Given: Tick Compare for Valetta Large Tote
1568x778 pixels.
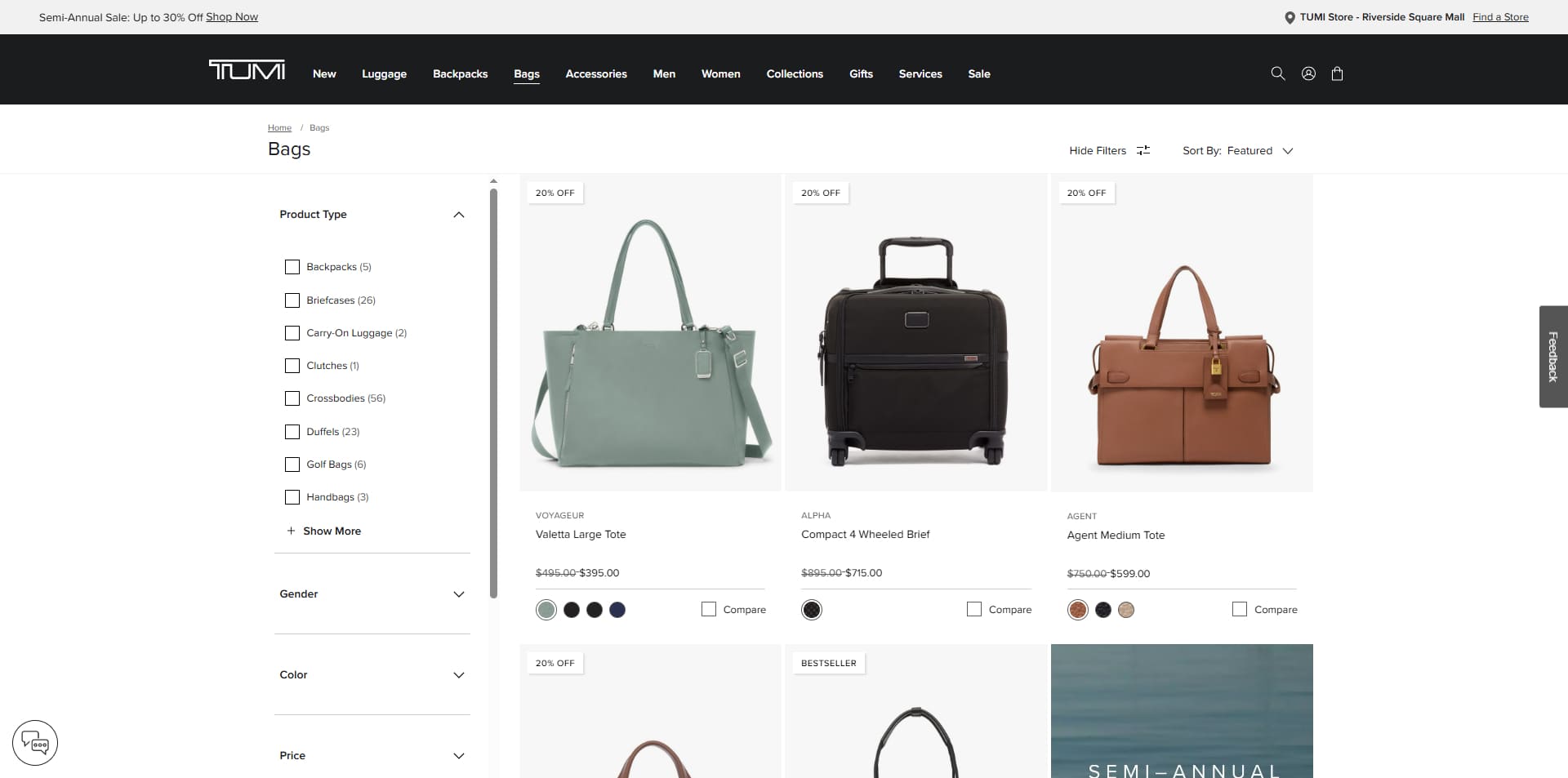Looking at the screenshot, I should point(708,609).
